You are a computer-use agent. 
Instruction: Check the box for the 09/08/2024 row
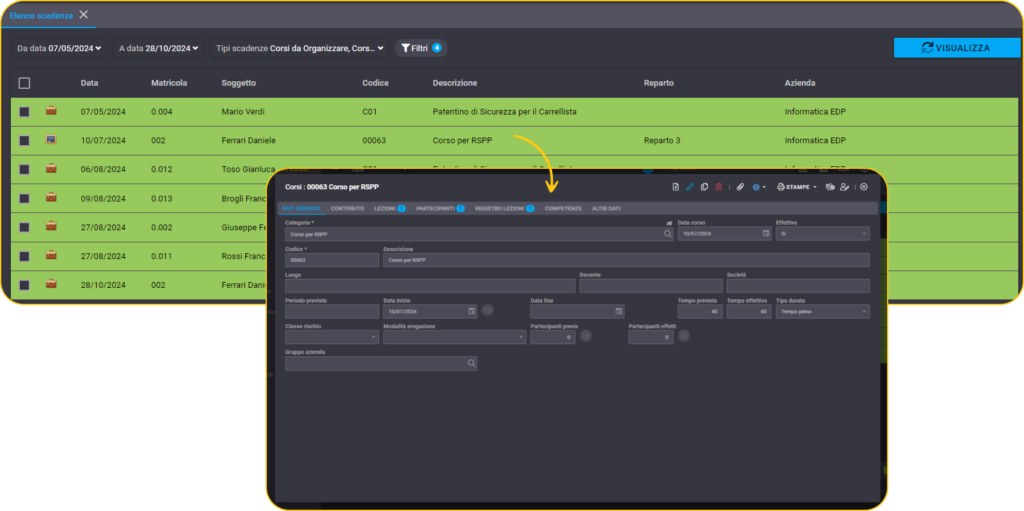[x=24, y=198]
